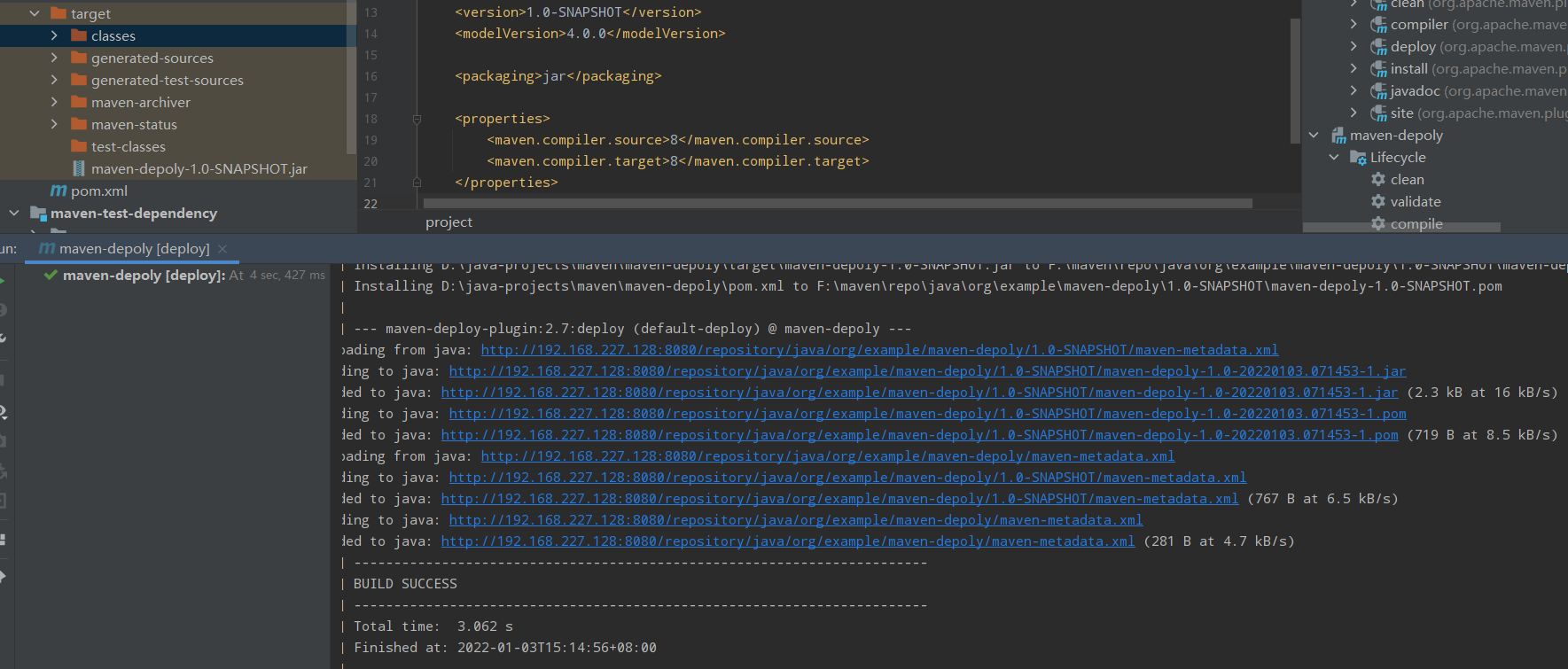Click the compiler plugin icon in Maven panel

(1378, 25)
